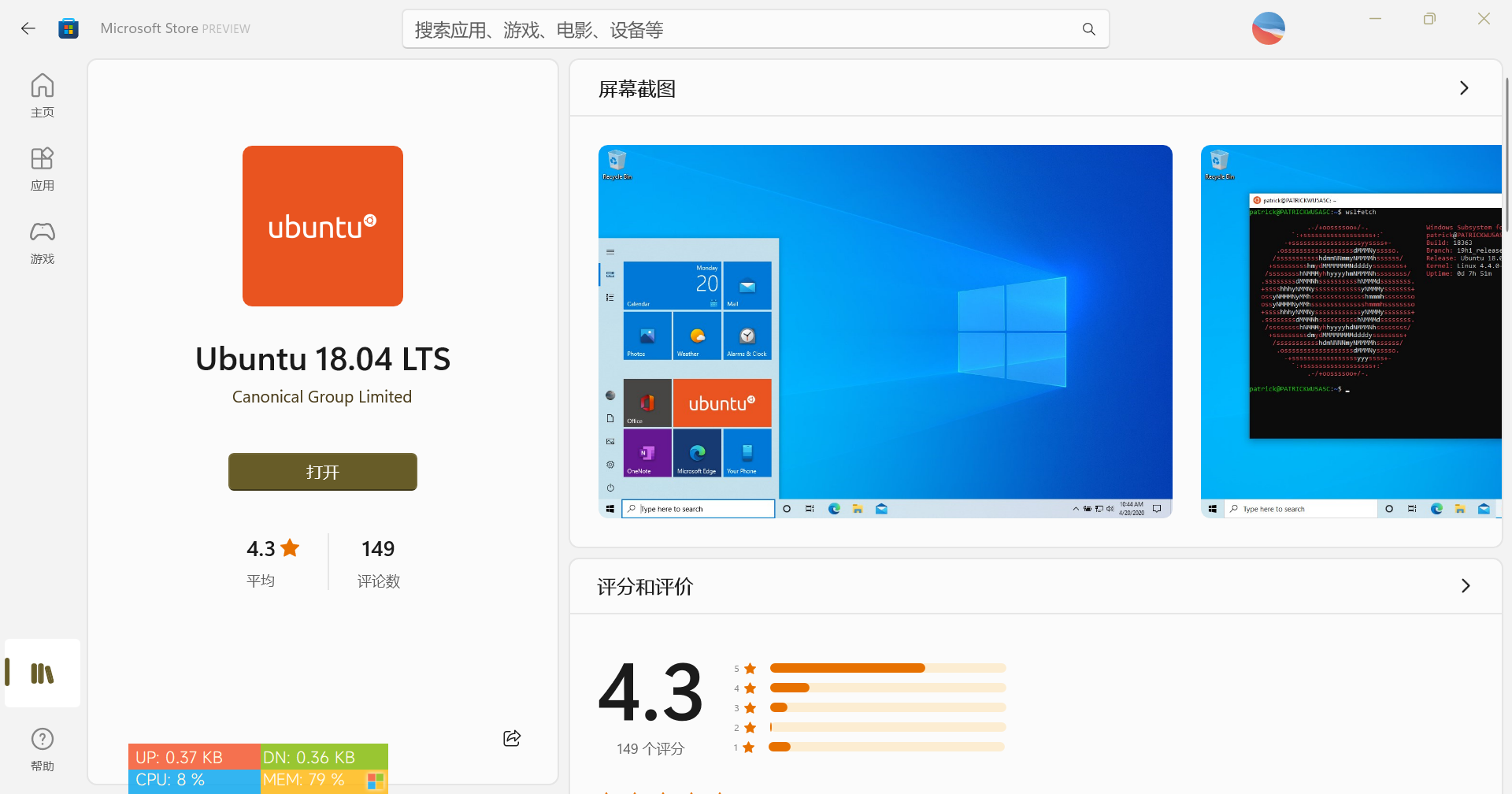Click the search field for apps
The height and width of the screenshot is (794, 1512).
click(x=756, y=29)
